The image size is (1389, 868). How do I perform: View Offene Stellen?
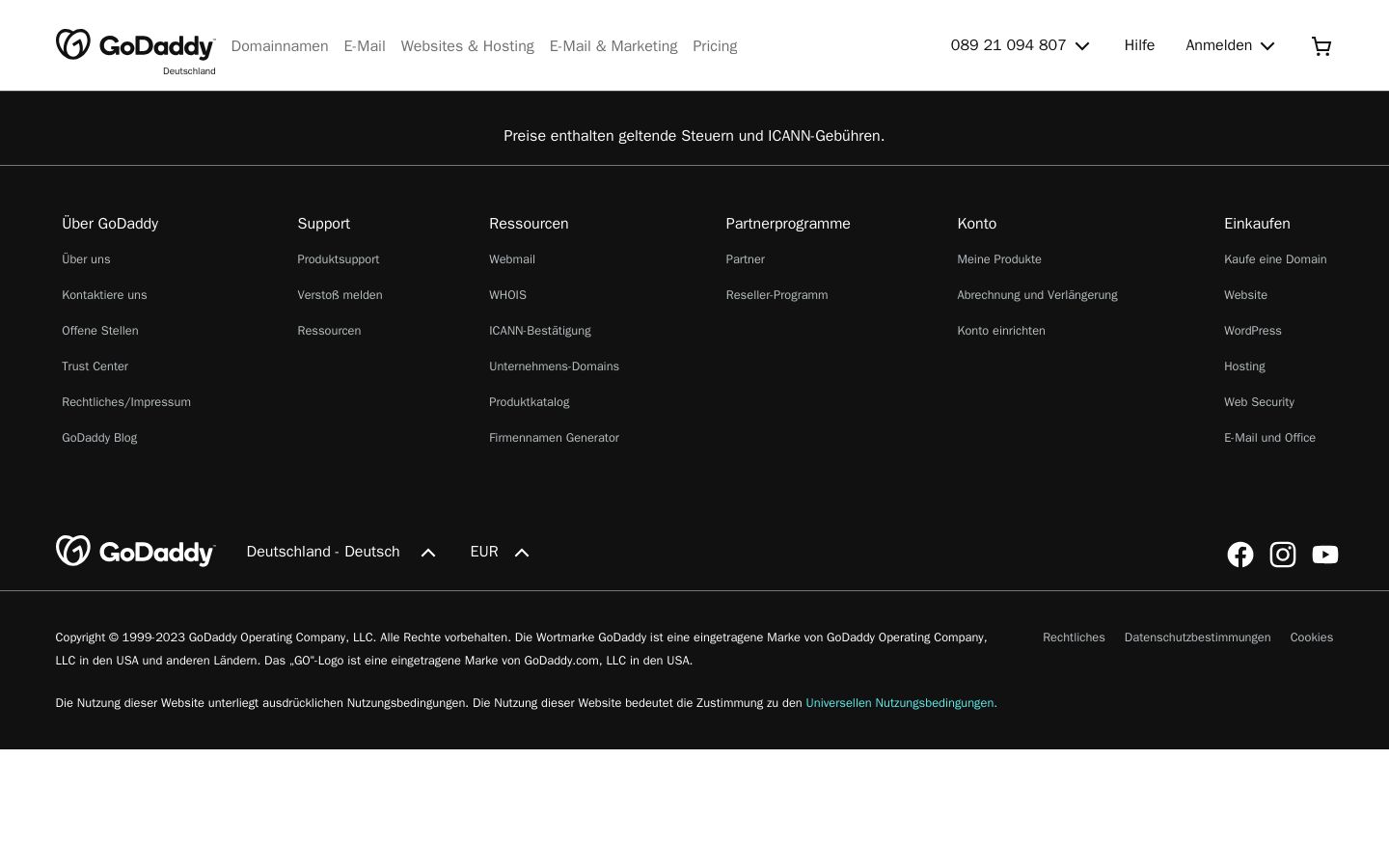coord(100,331)
